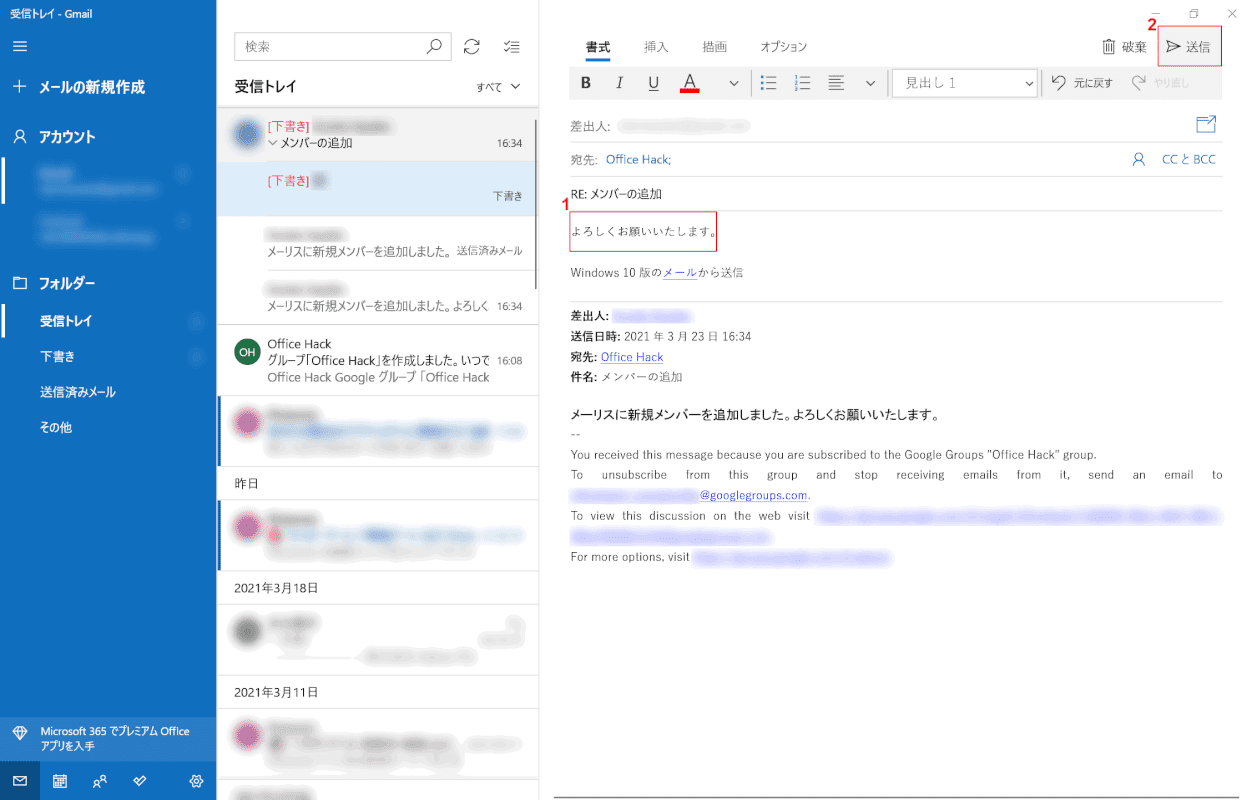Click the Office Hack recipient in 宛先

pos(638,159)
